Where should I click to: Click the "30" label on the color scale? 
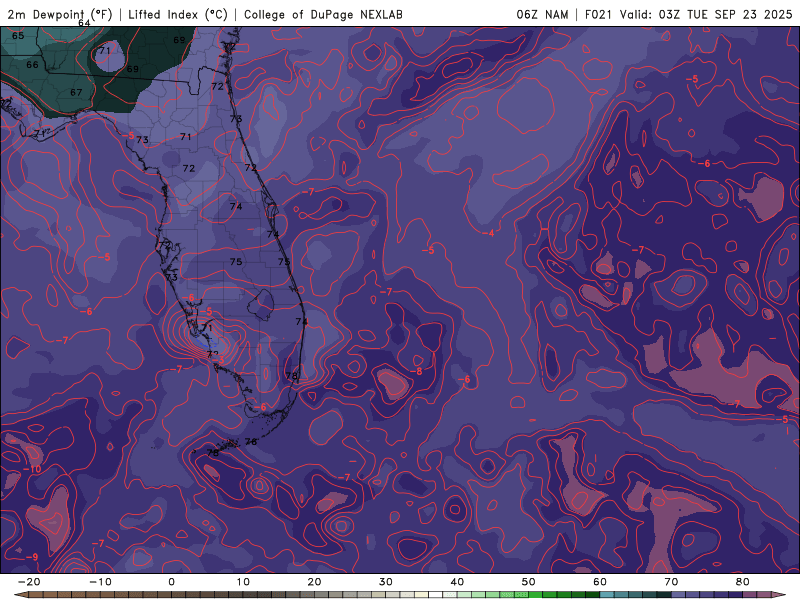point(386,582)
